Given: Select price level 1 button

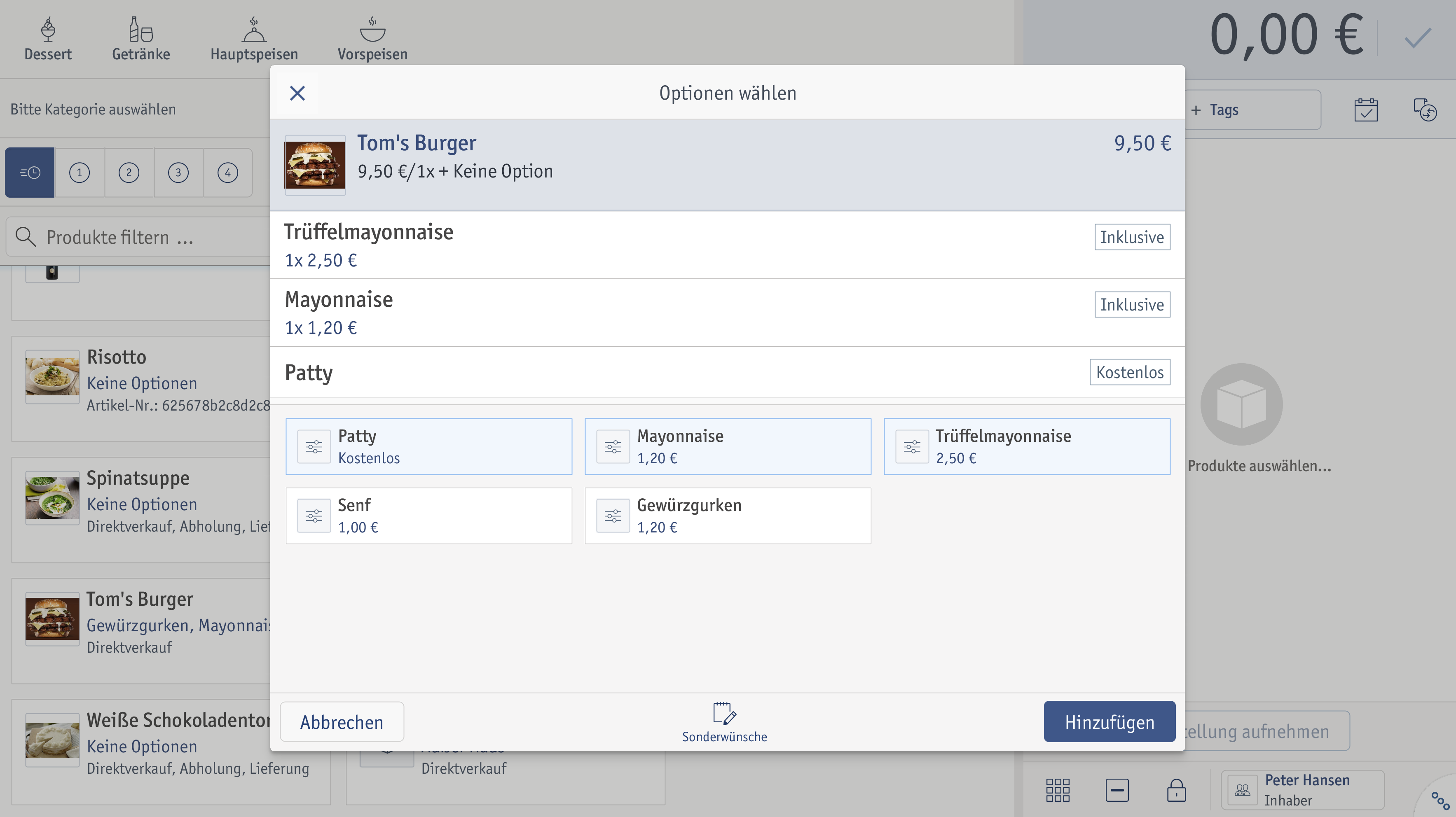Looking at the screenshot, I should tap(80, 172).
